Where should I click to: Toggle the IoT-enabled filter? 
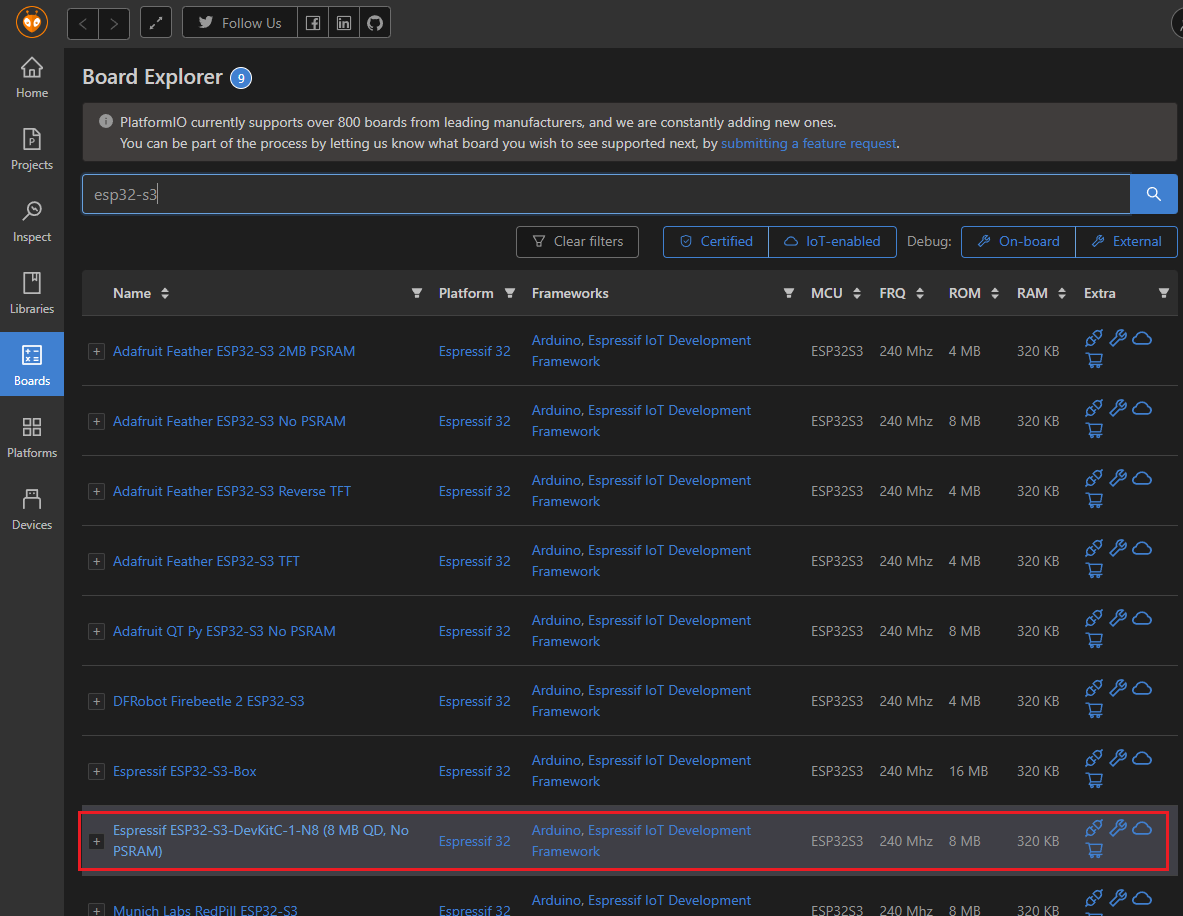tap(832, 241)
